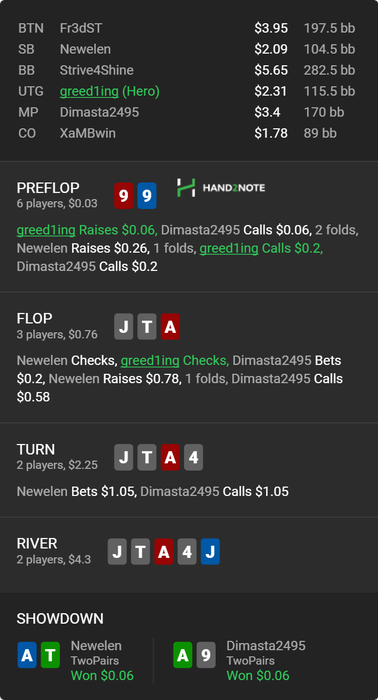
Task: Click the gray Jack card on the flop
Action: click(124, 327)
